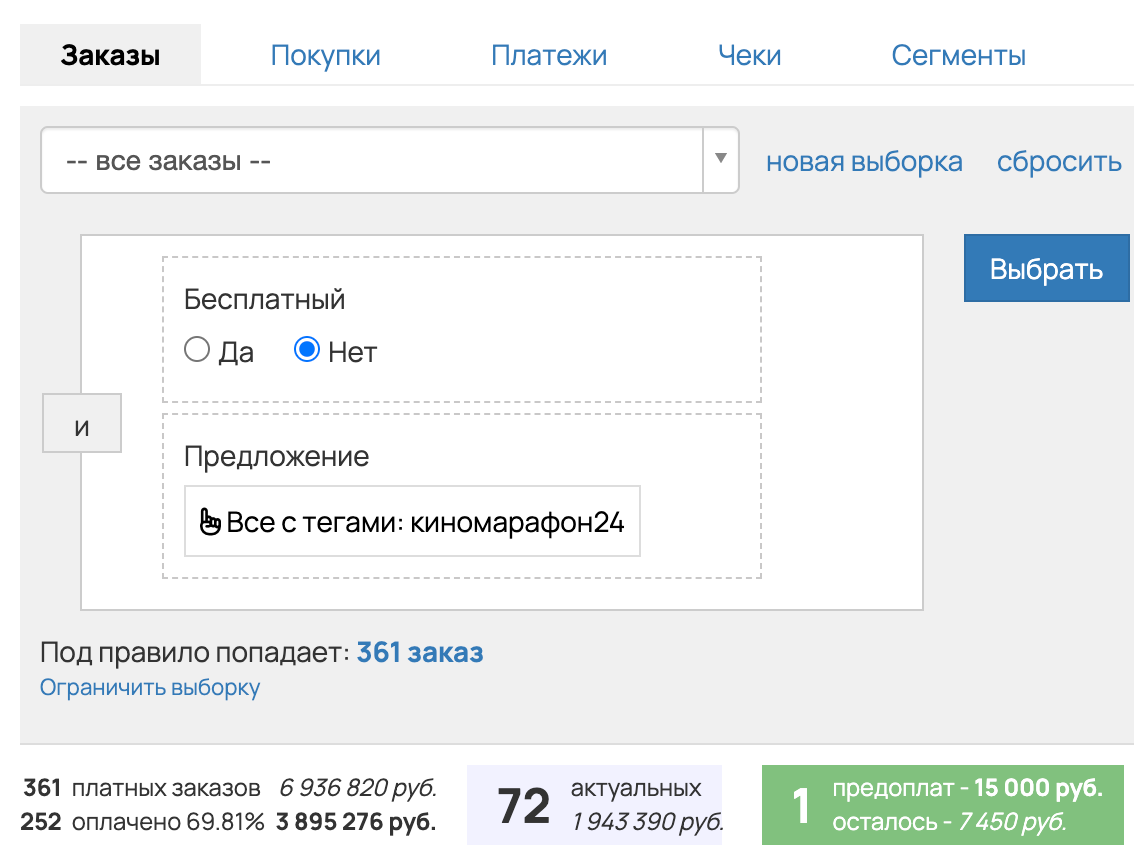Select "Нет" under Бесплатный
The height and width of the screenshot is (860, 1134).
(x=306, y=349)
